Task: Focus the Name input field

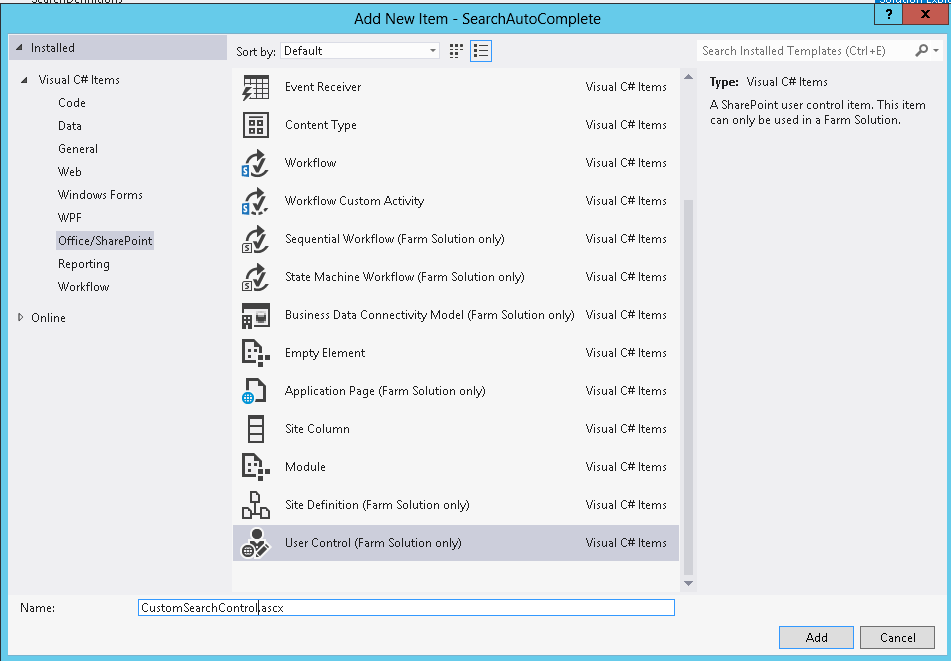Action: [x=406, y=608]
